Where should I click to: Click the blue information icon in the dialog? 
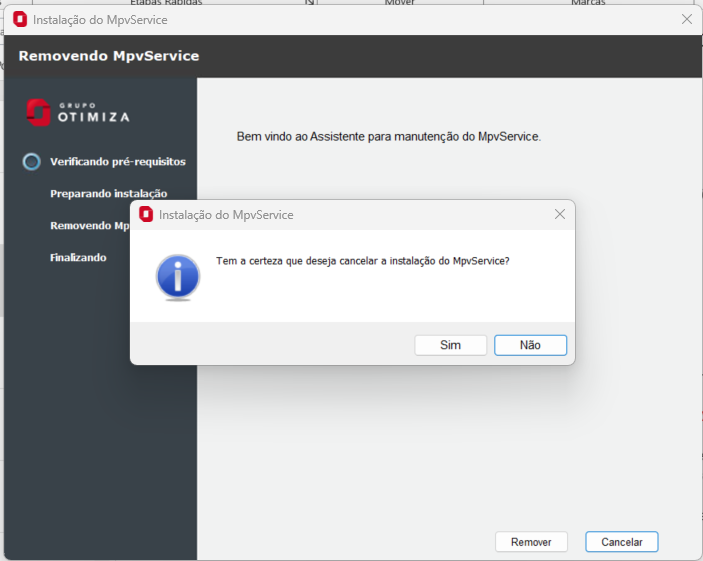click(178, 277)
